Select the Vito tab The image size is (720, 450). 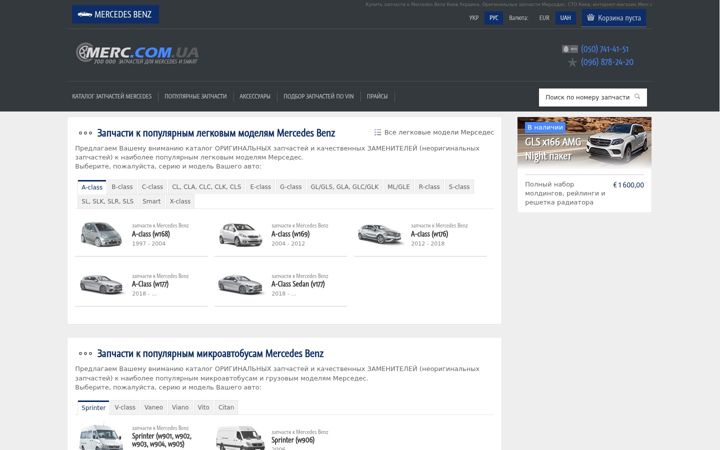click(x=203, y=407)
